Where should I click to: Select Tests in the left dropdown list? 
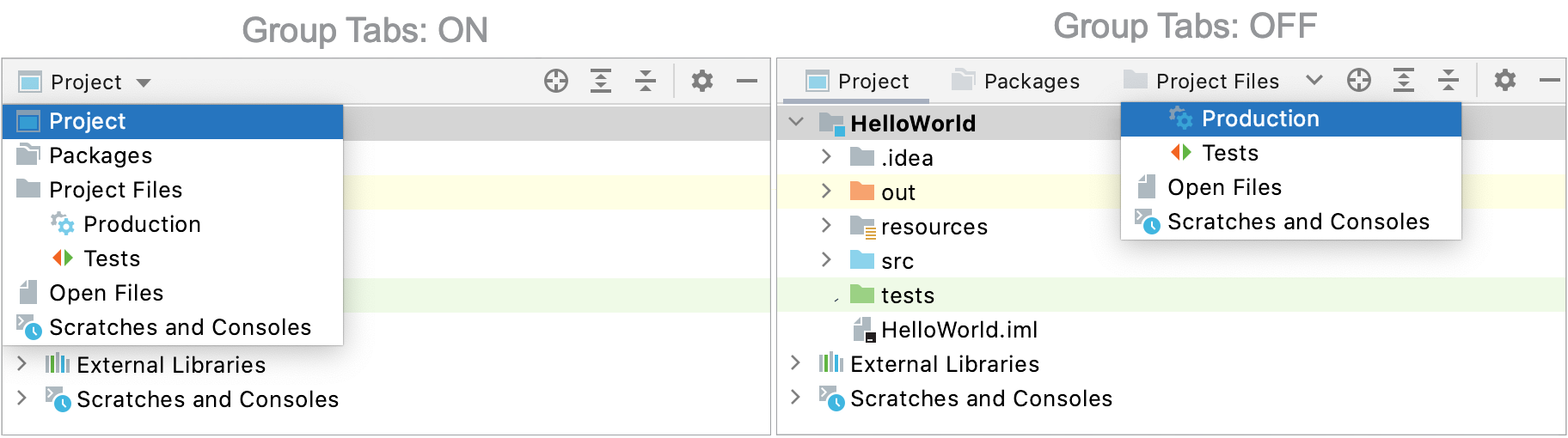tap(173, 259)
